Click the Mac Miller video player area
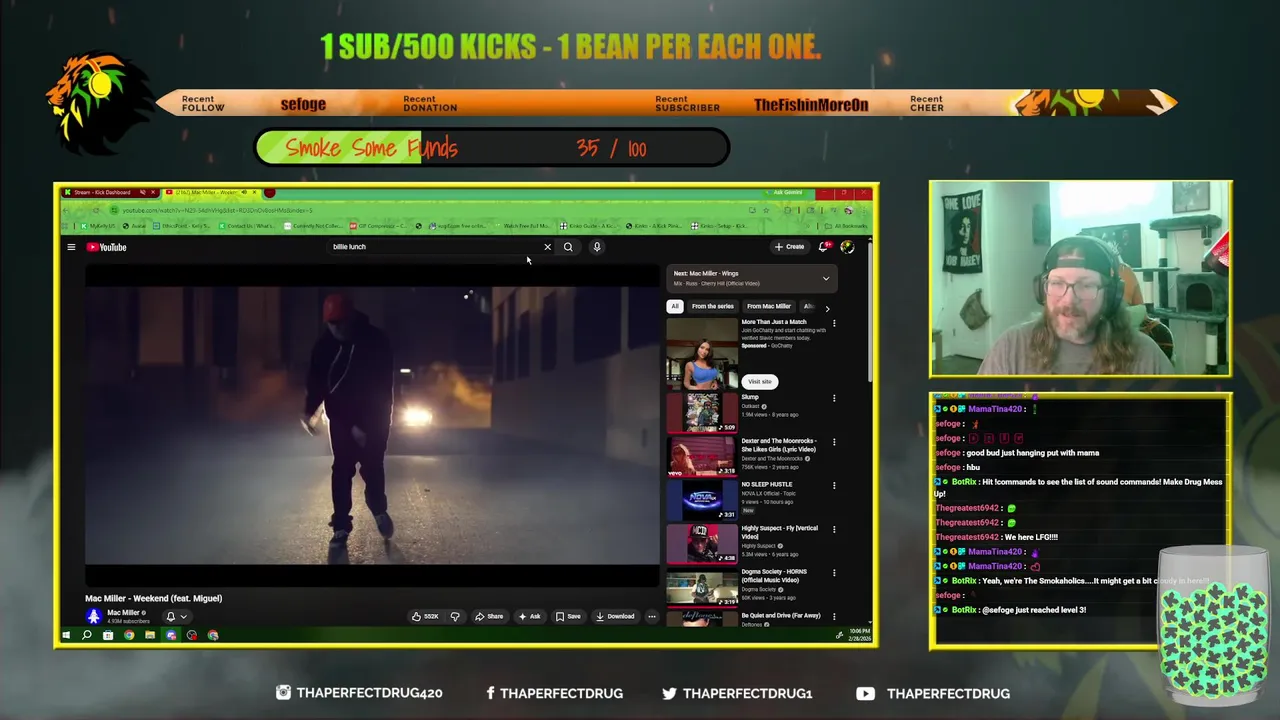 pos(372,425)
